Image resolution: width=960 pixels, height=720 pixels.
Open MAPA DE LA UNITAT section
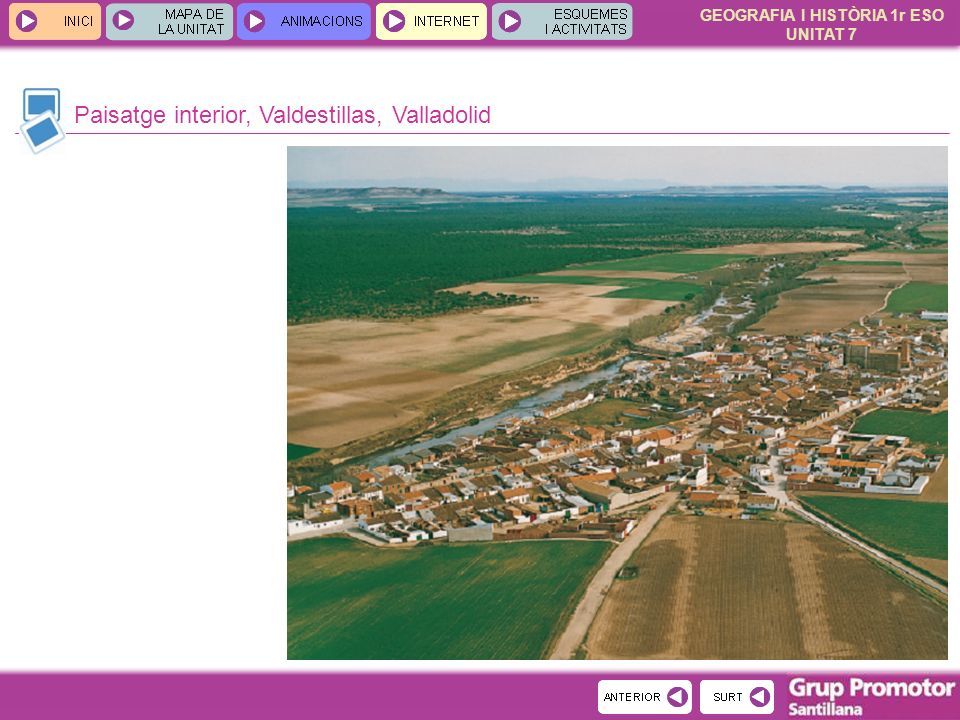(x=169, y=21)
